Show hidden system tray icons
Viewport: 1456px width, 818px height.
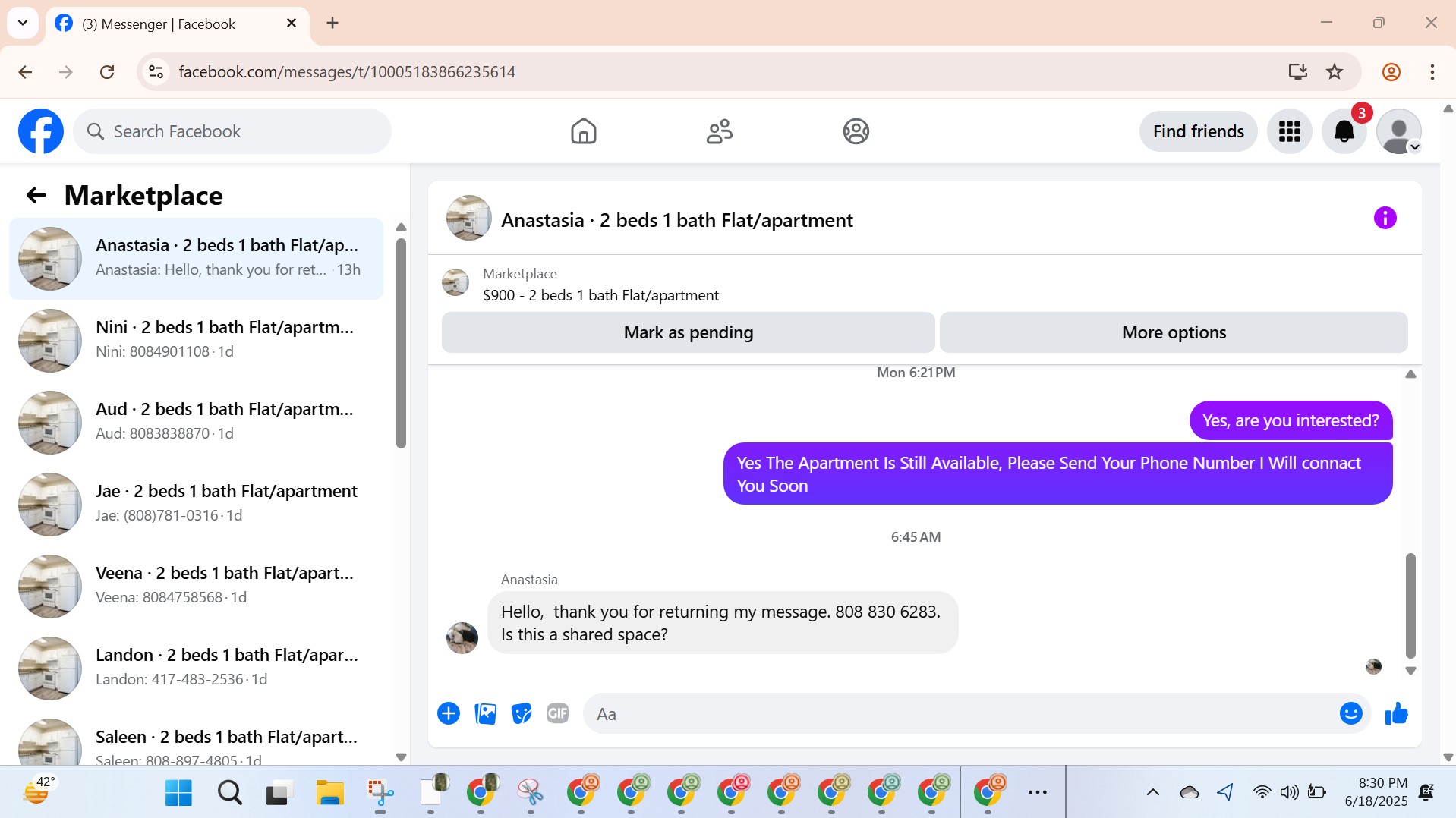coord(1152,793)
